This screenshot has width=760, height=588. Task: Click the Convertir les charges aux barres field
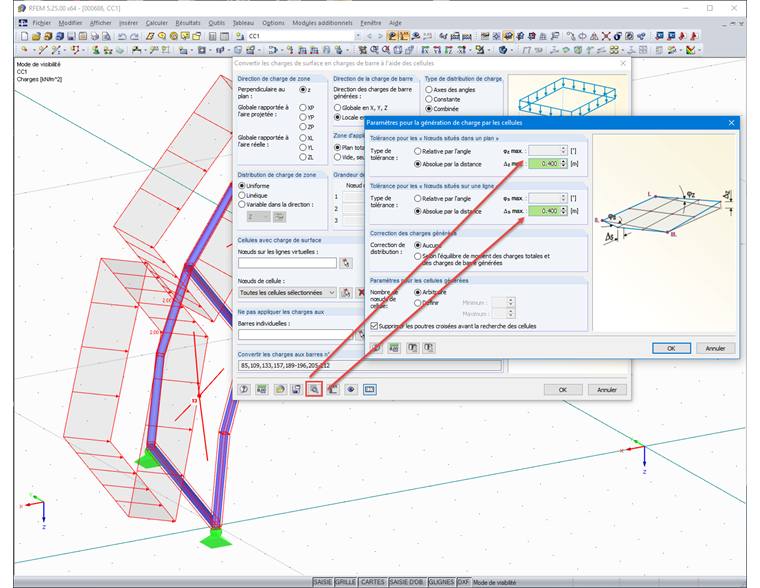369,366
